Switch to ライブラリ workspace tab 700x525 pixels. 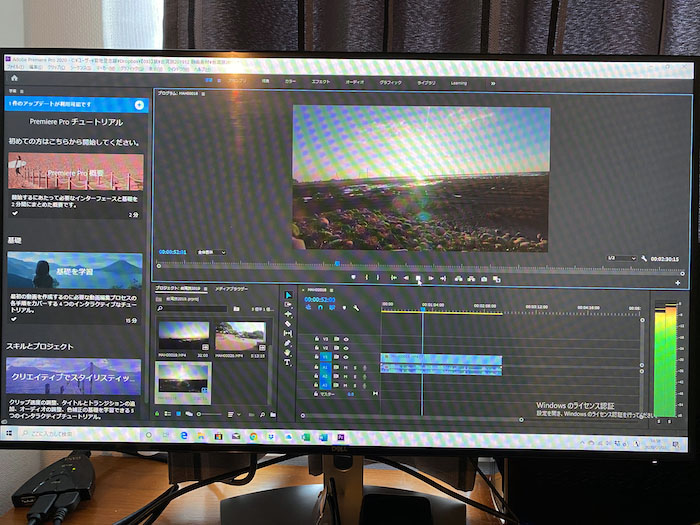pos(426,83)
